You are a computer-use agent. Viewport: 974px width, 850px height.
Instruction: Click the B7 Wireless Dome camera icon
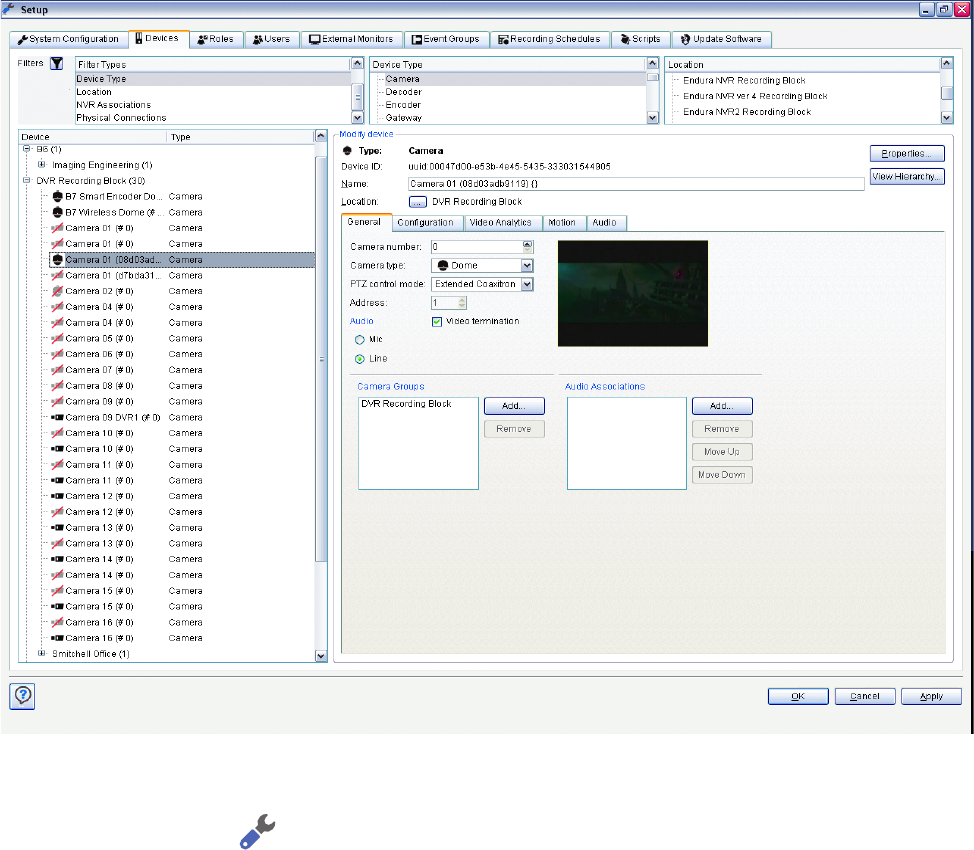click(x=57, y=212)
